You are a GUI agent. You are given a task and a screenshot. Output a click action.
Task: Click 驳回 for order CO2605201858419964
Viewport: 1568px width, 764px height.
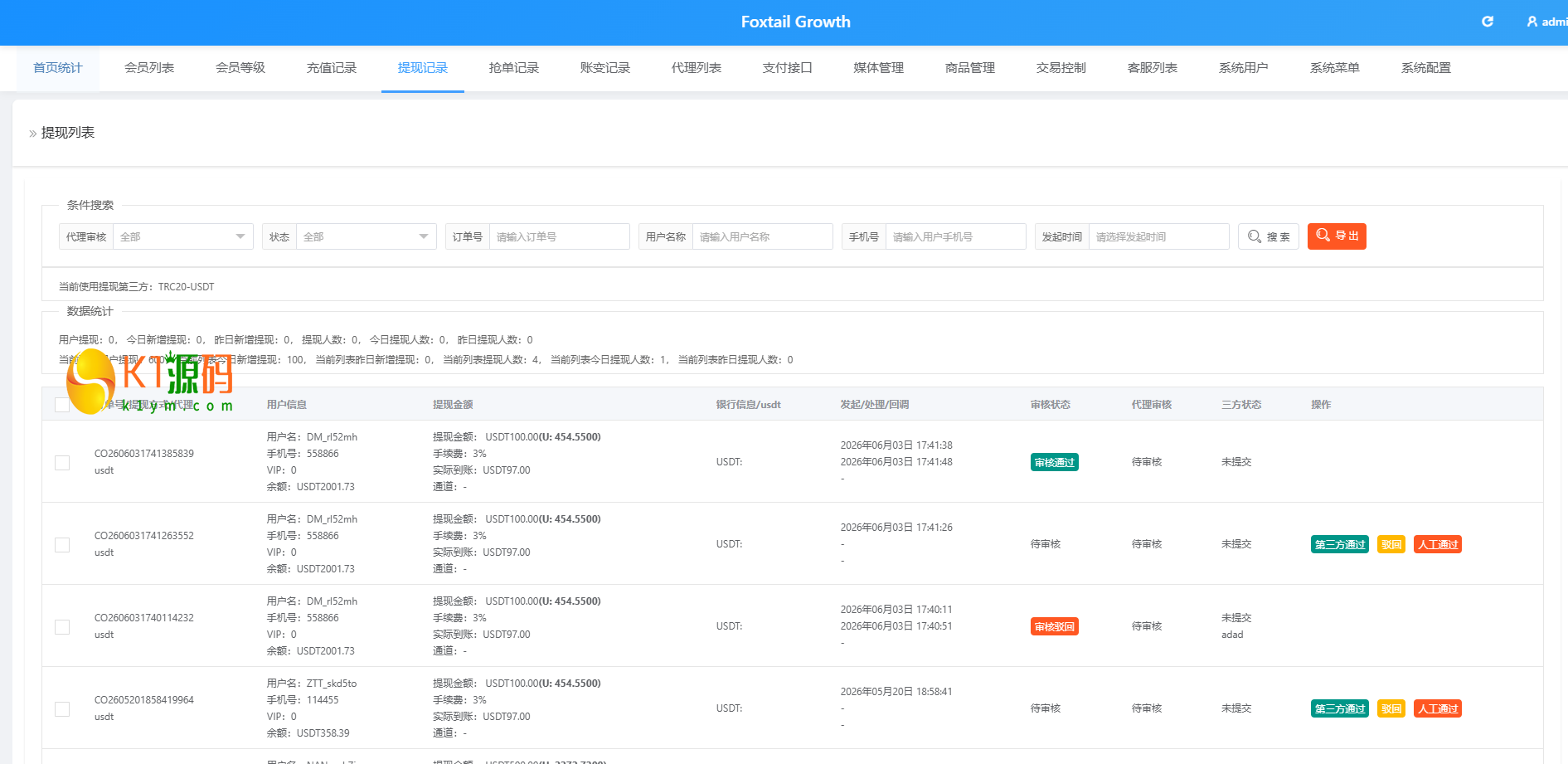coord(1391,708)
